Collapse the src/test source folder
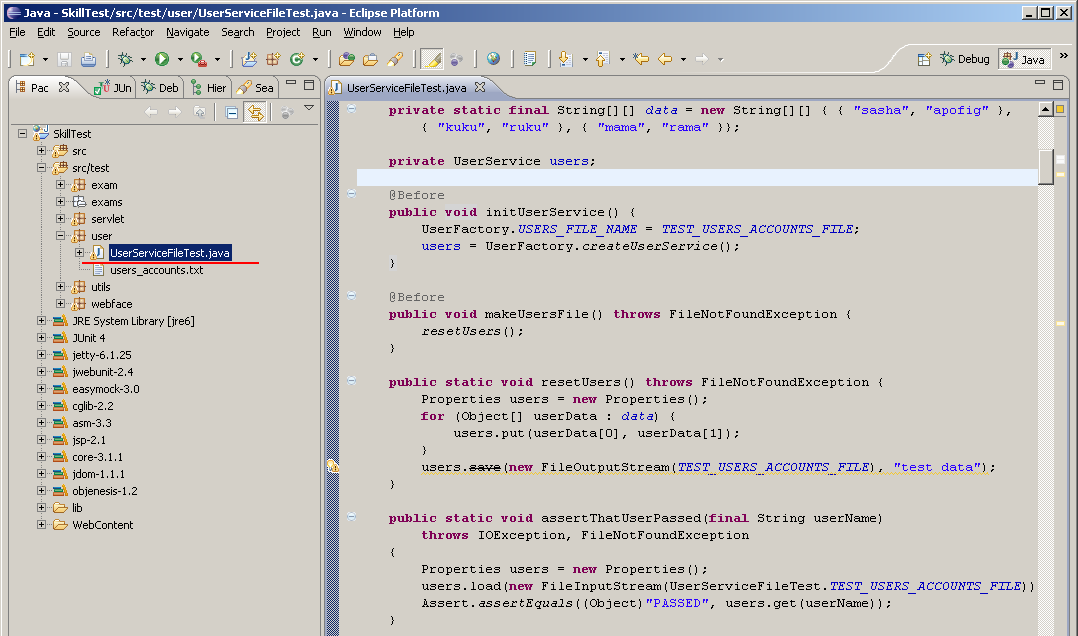 pyautogui.click(x=41, y=168)
